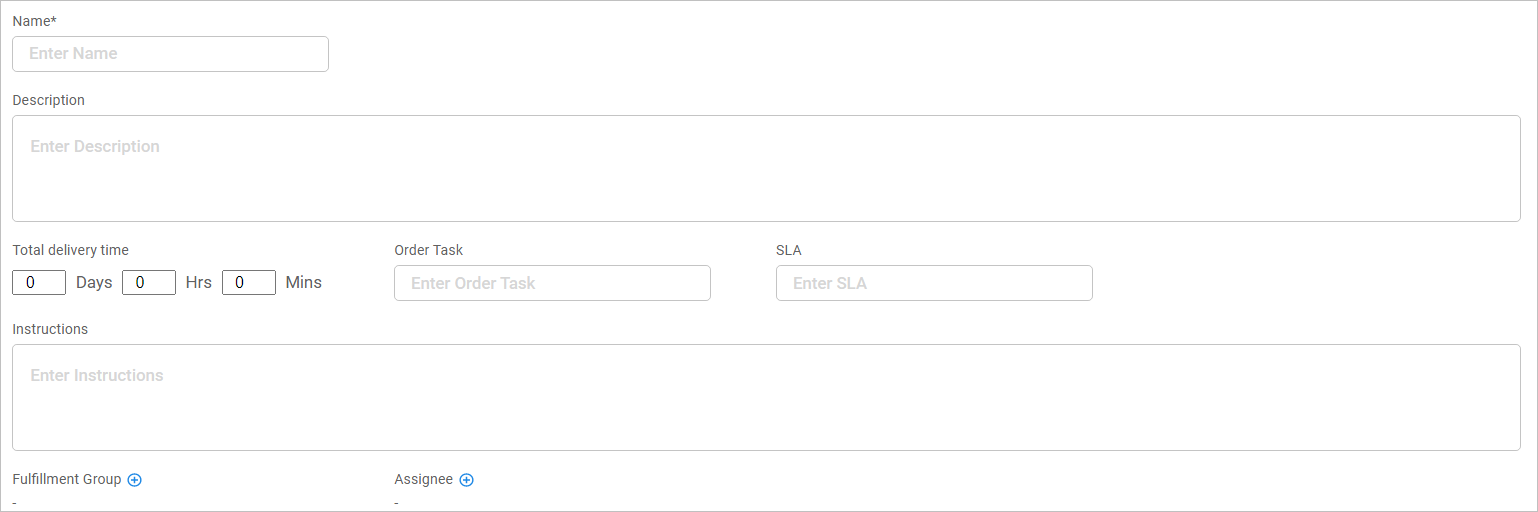The height and width of the screenshot is (512, 1538).
Task: Click the Order Task label
Action: pyautogui.click(x=429, y=250)
